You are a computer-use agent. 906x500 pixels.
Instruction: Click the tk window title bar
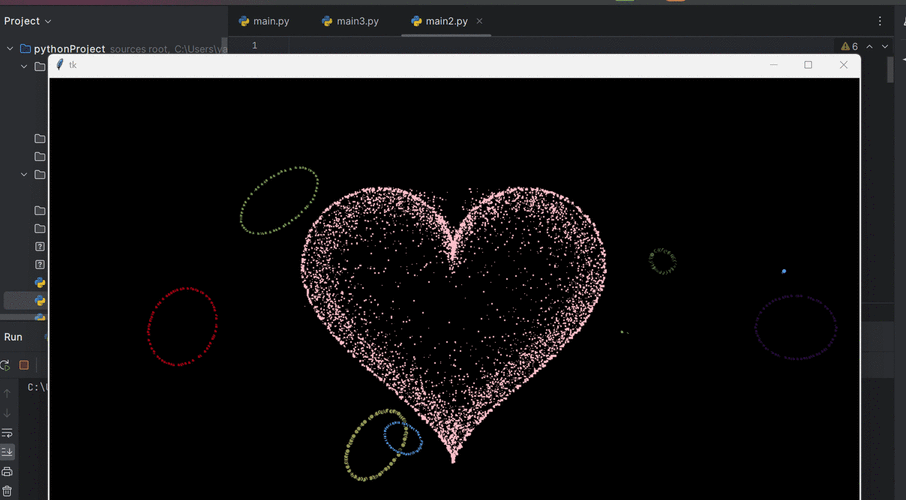[x=400, y=65]
